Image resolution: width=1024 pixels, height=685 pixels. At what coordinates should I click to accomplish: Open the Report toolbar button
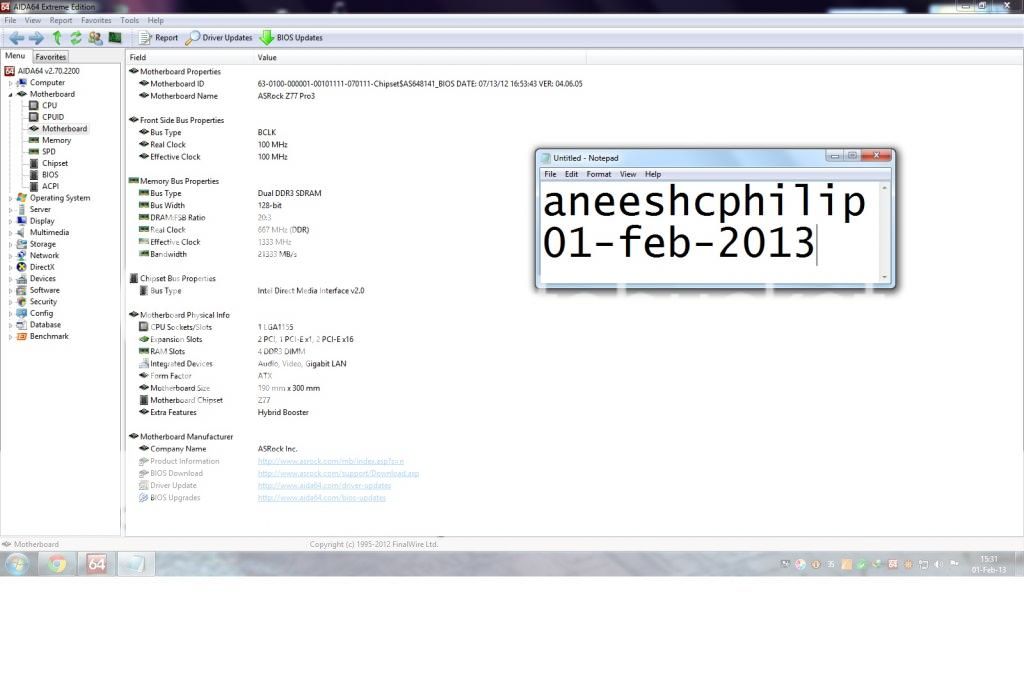tap(158, 38)
